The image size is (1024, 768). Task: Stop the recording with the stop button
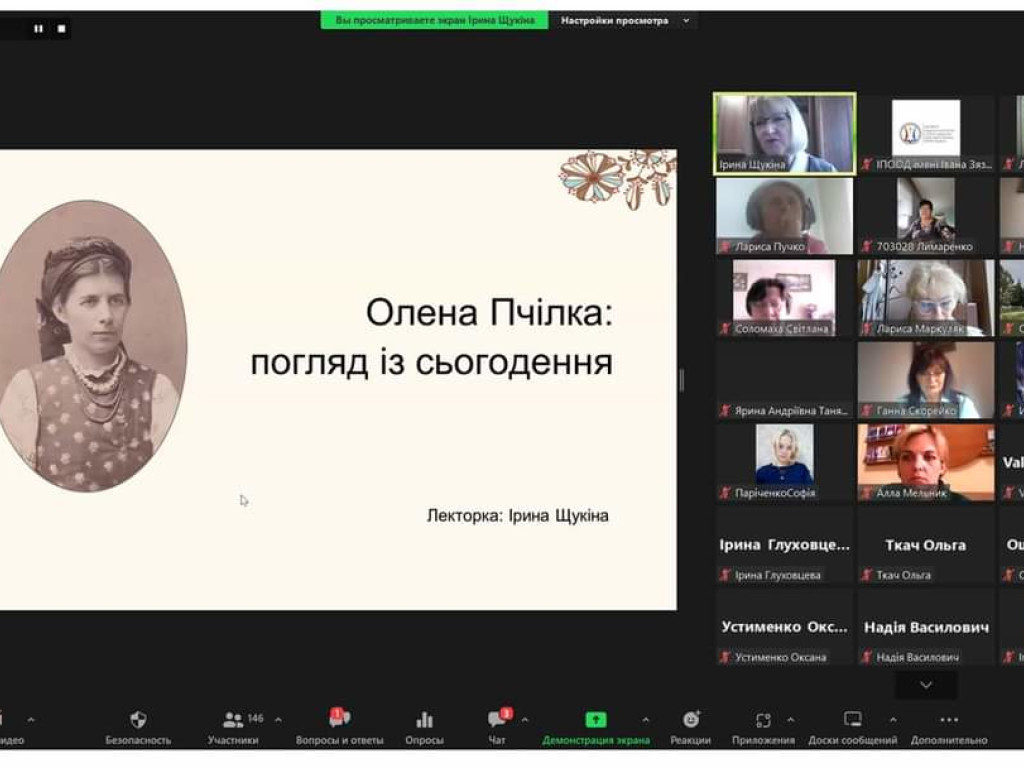[x=61, y=29]
